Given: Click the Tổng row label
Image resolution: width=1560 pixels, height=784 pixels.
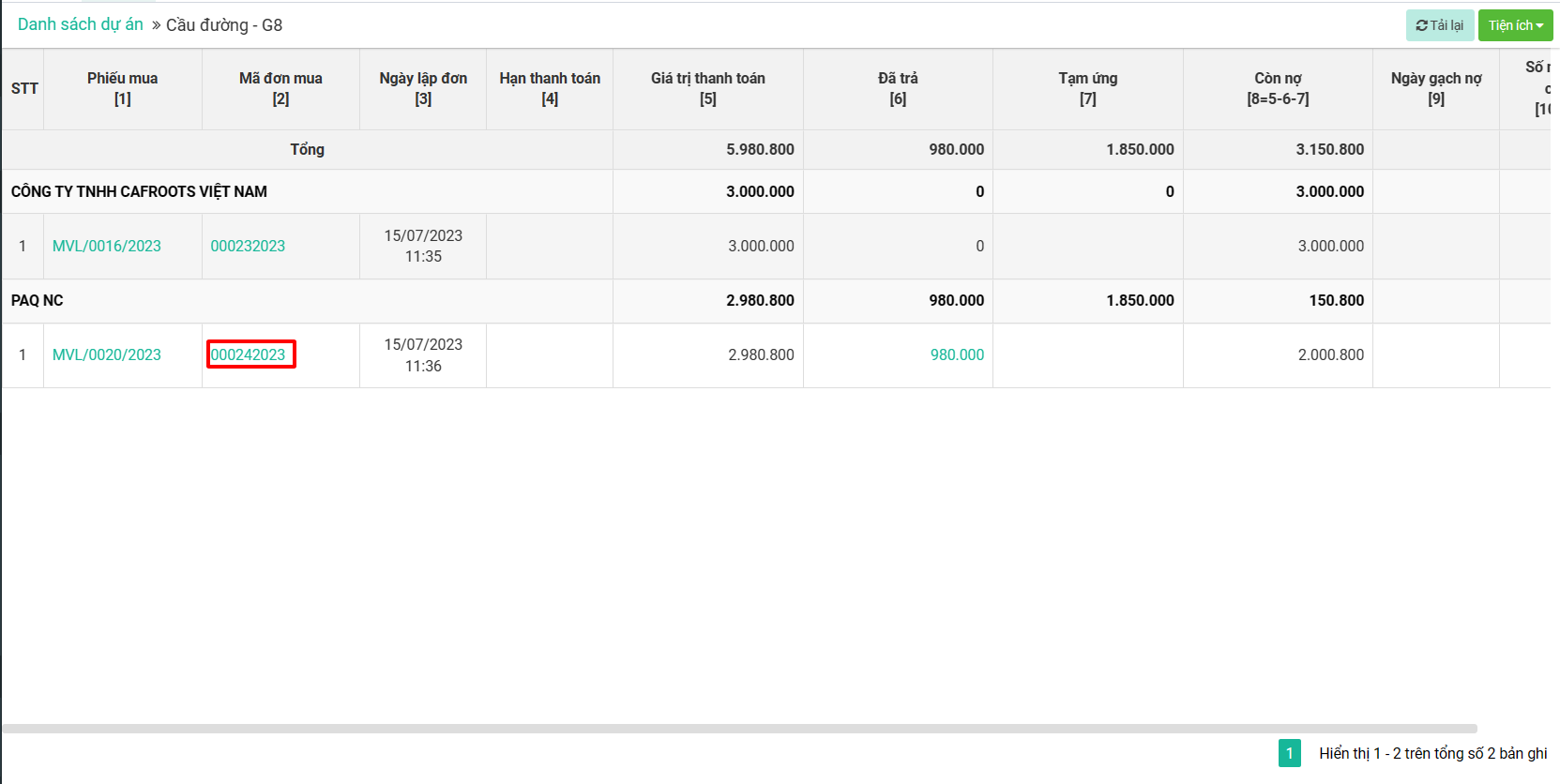Looking at the screenshot, I should 307,149.
